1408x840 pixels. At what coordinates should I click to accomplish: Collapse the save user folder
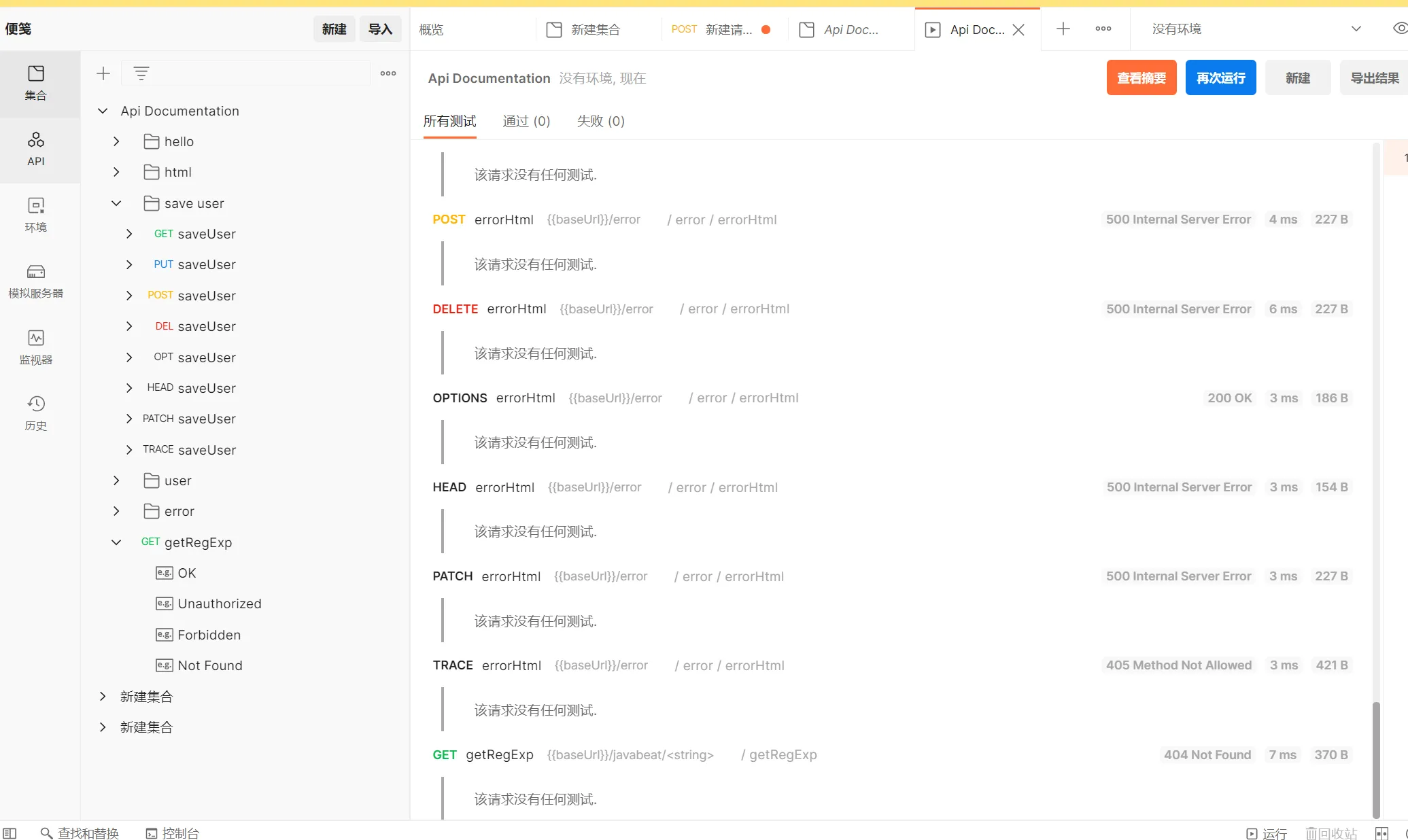tap(116, 203)
